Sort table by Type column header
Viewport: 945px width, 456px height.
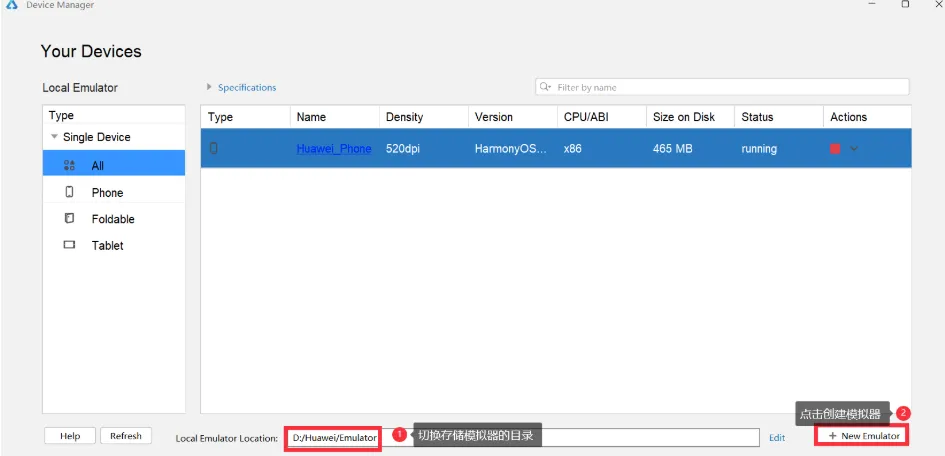pyautogui.click(x=245, y=117)
